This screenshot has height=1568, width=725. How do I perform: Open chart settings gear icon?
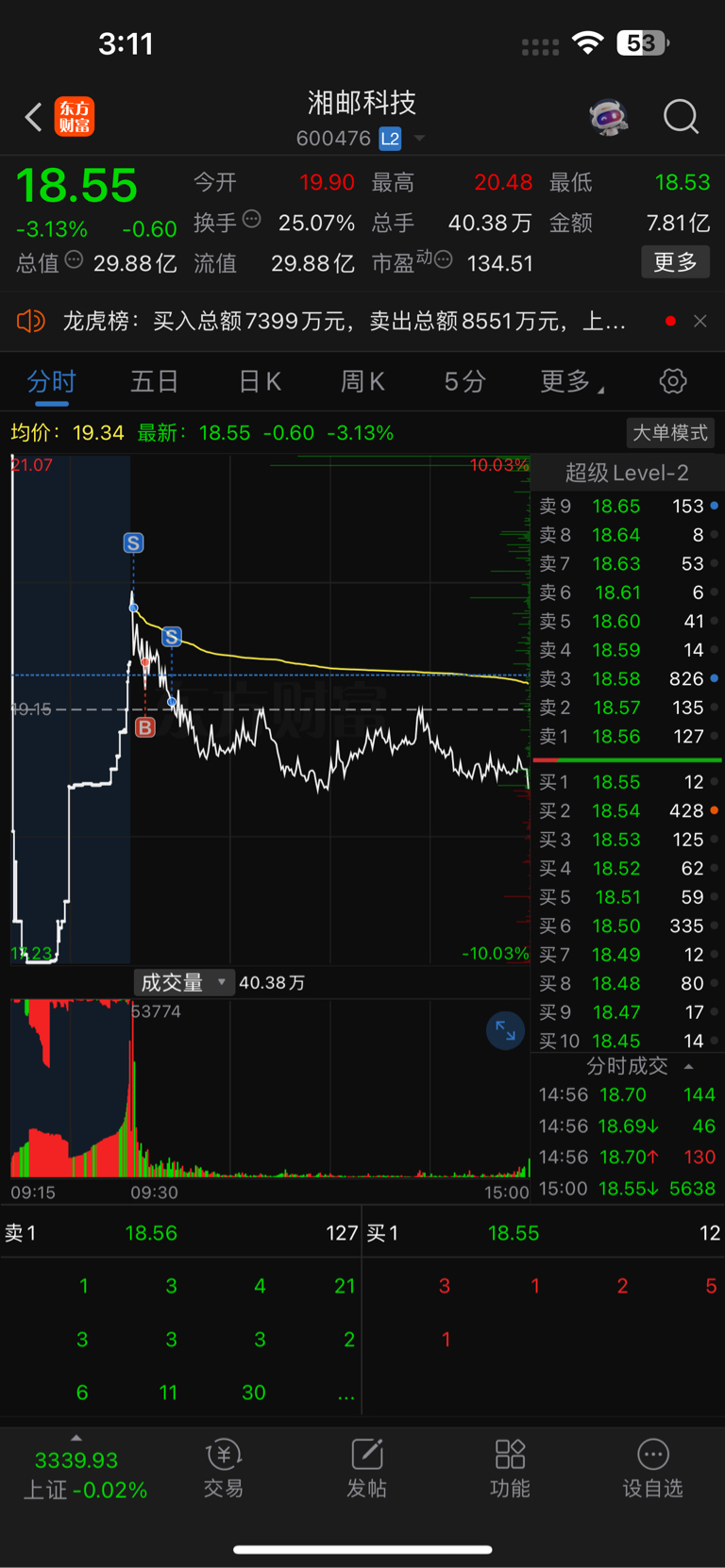pos(673,381)
